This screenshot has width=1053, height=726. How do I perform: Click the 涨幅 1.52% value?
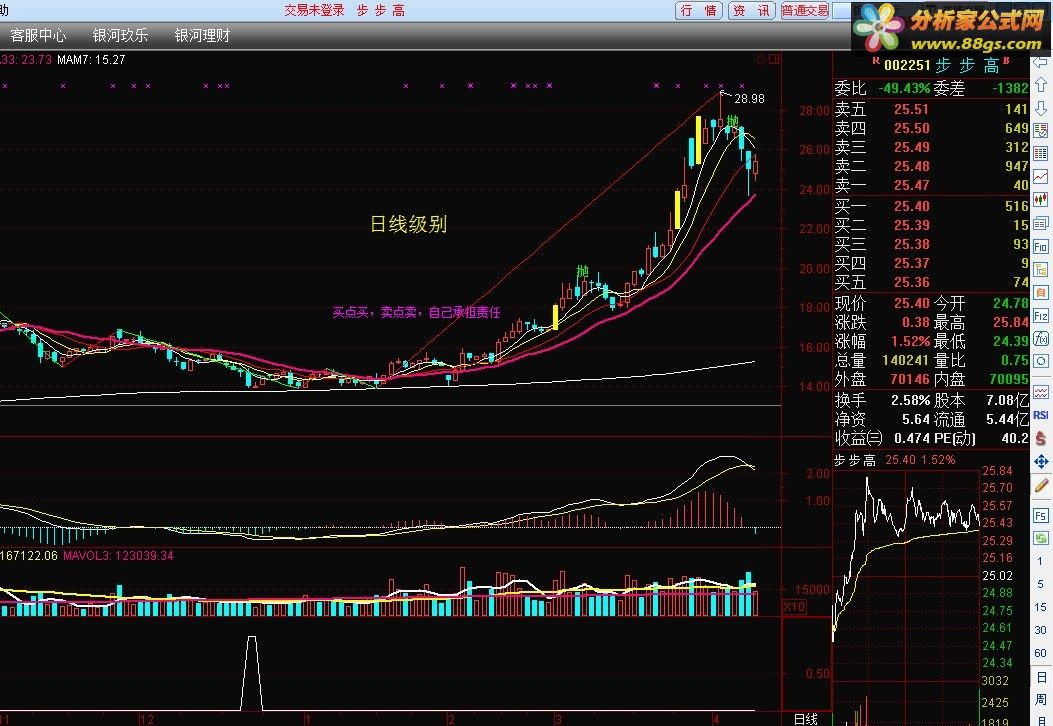click(x=911, y=341)
